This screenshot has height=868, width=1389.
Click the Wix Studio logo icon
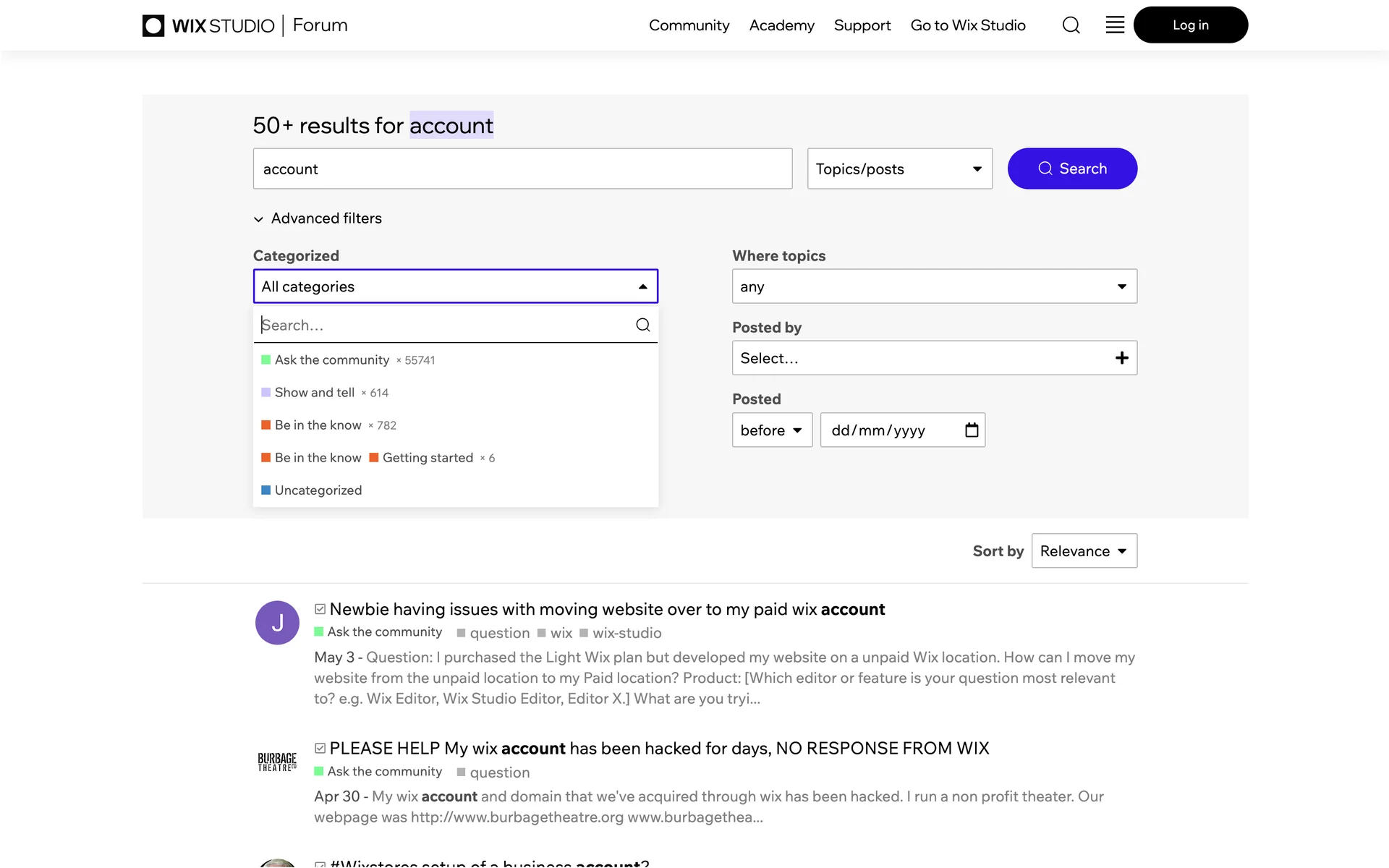[x=153, y=25]
